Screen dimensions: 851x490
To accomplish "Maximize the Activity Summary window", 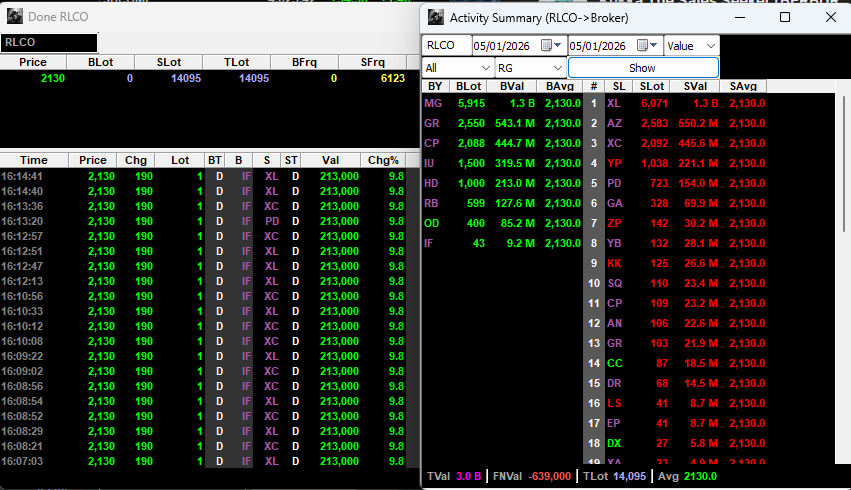I will [784, 17].
